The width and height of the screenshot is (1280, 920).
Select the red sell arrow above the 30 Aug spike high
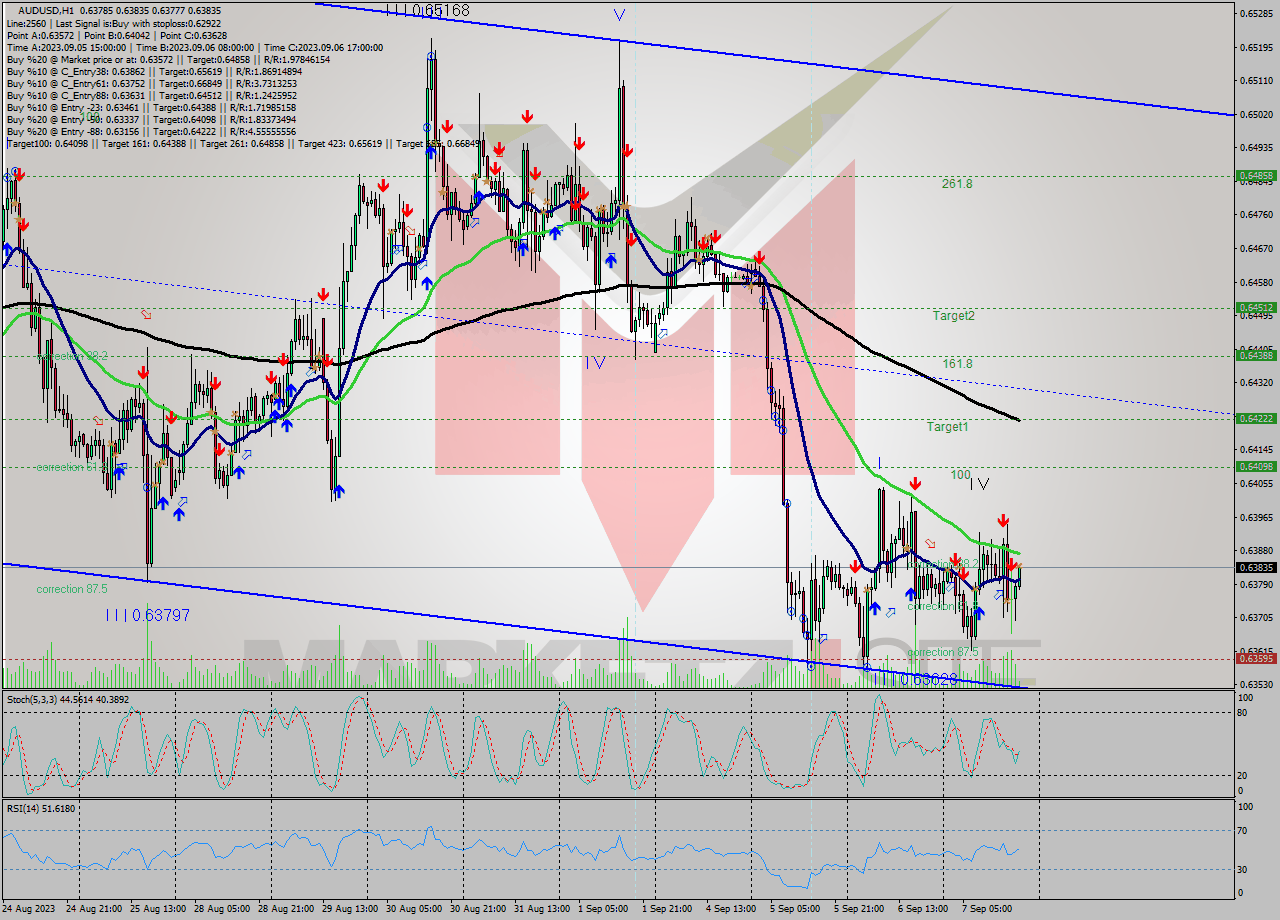(x=448, y=128)
